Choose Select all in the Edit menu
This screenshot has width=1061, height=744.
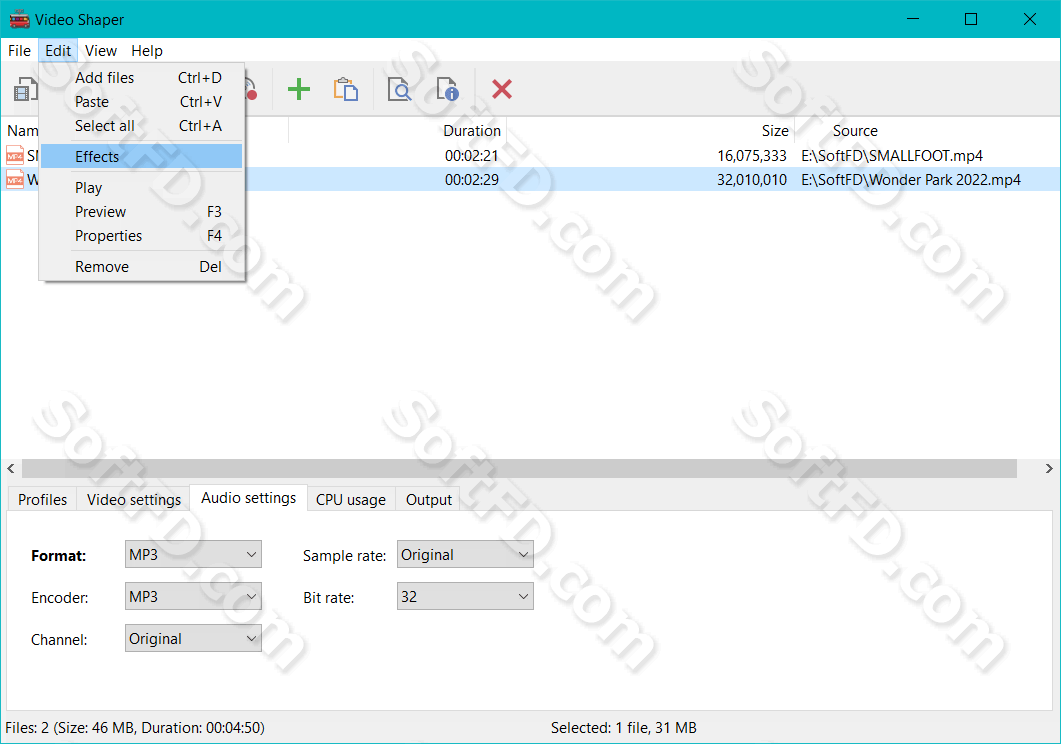tap(141, 126)
